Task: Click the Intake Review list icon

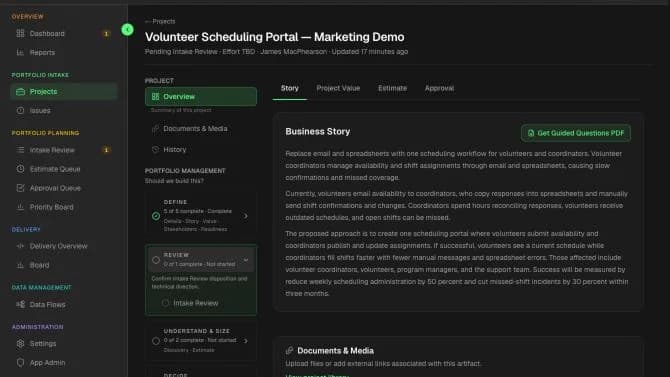Action: pyautogui.click(x=20, y=150)
